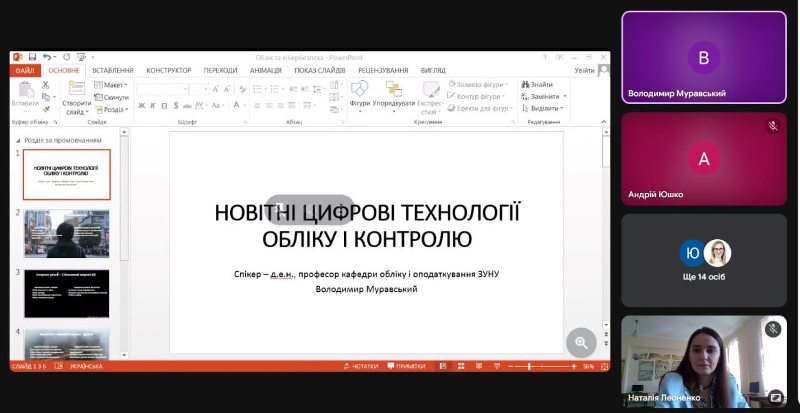The height and width of the screenshot is (413, 800).
Task: Click the ФАЙЛ file button
Action: 24,71
